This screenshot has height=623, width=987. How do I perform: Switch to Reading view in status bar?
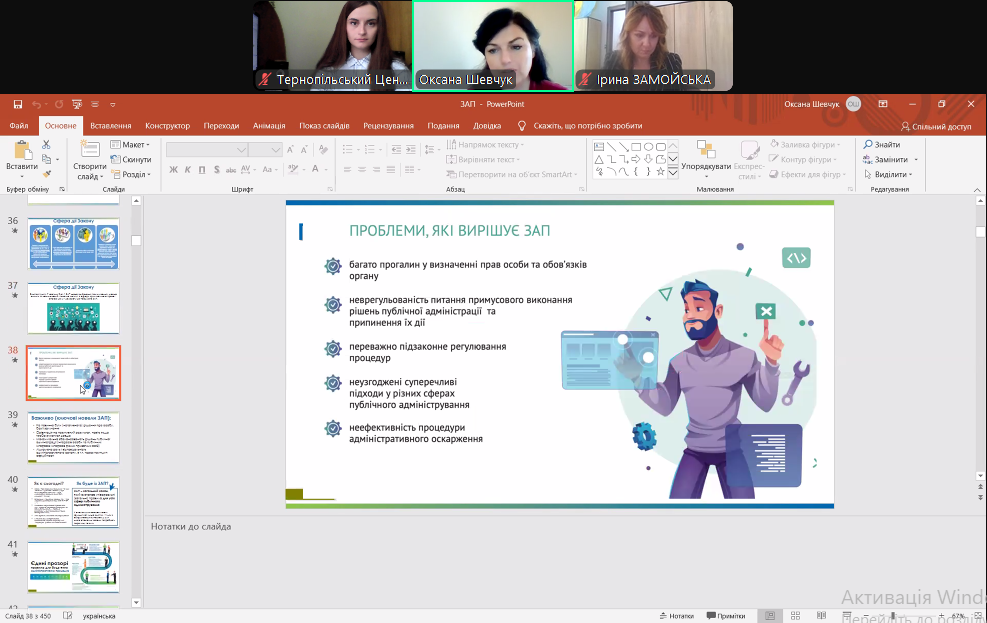click(820, 616)
